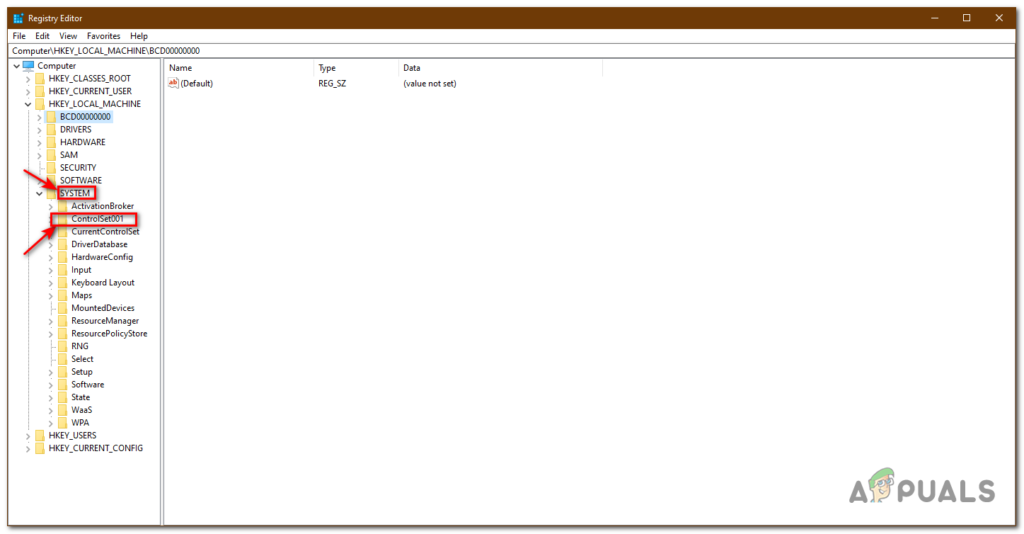Click the HARDWARE folder icon
This screenshot has height=534, width=1024.
(51, 142)
